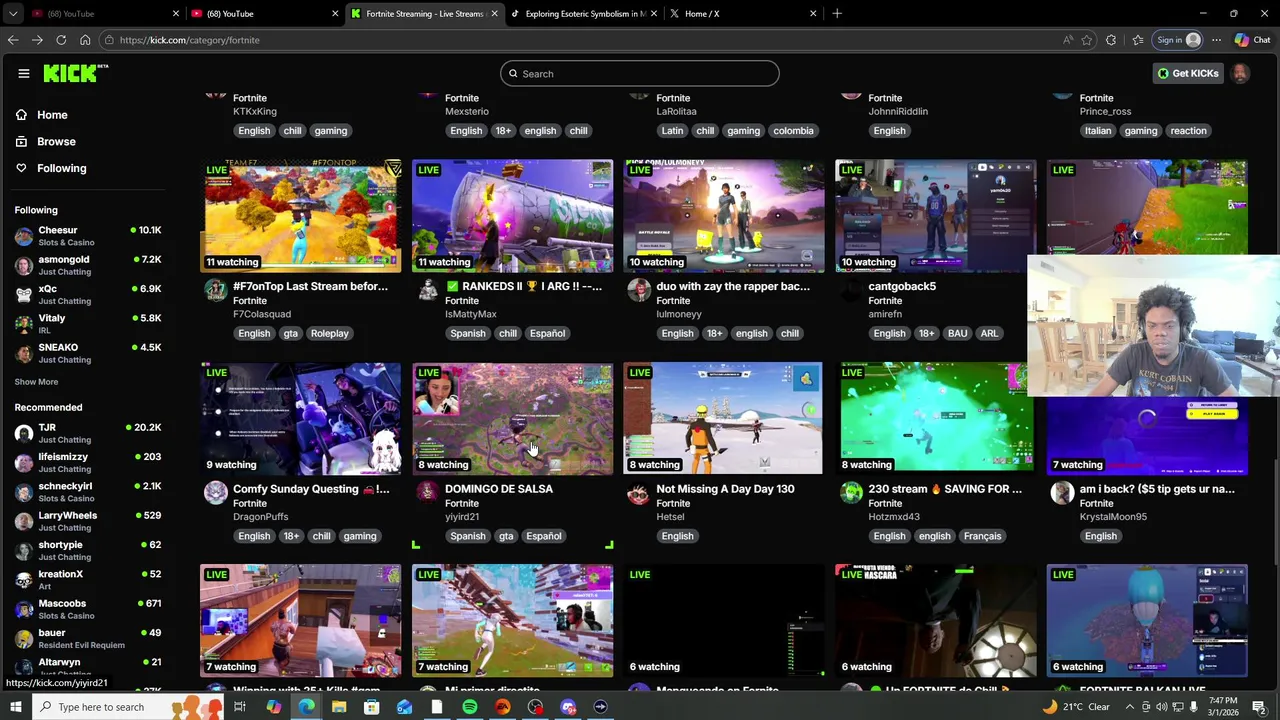Open the Windows Start menu
This screenshot has width=1280, height=720.
pyautogui.click(x=15, y=707)
